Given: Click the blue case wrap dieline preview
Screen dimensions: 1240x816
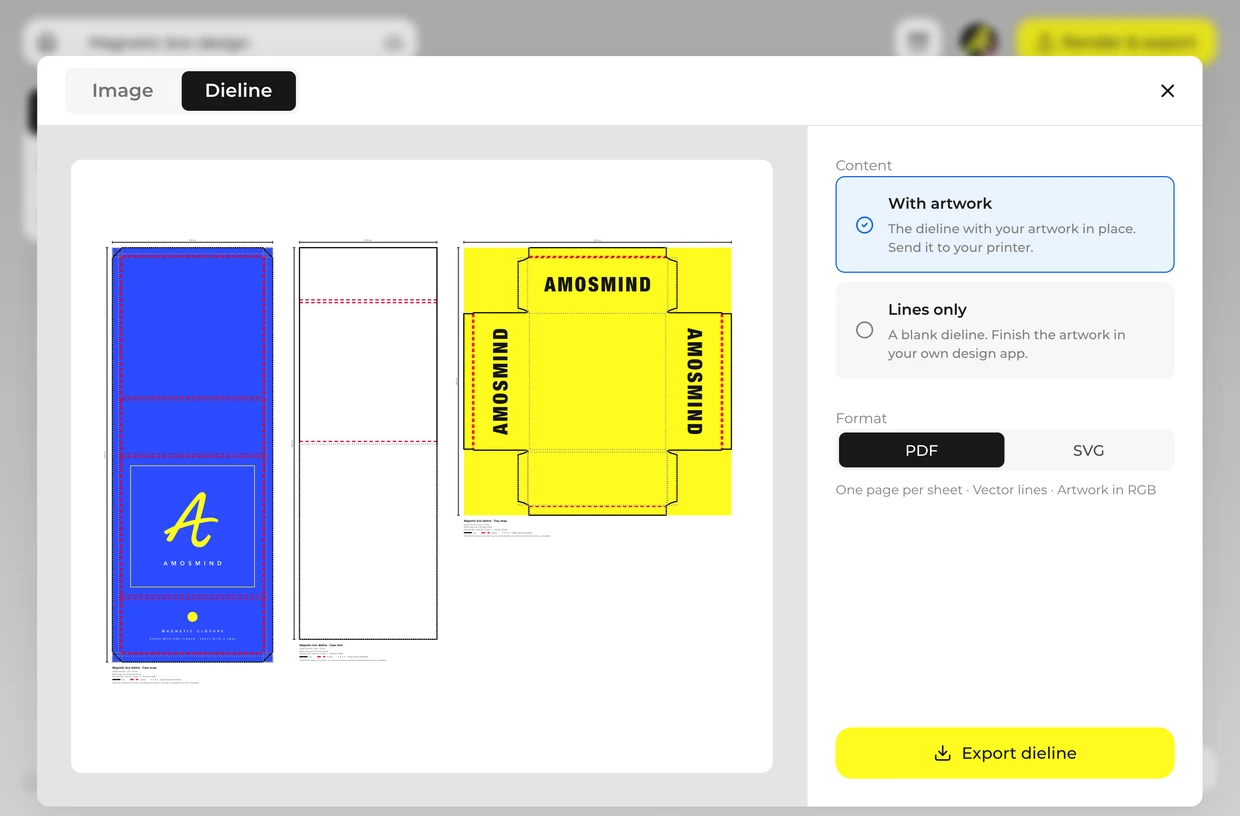Looking at the screenshot, I should pyautogui.click(x=192, y=454).
